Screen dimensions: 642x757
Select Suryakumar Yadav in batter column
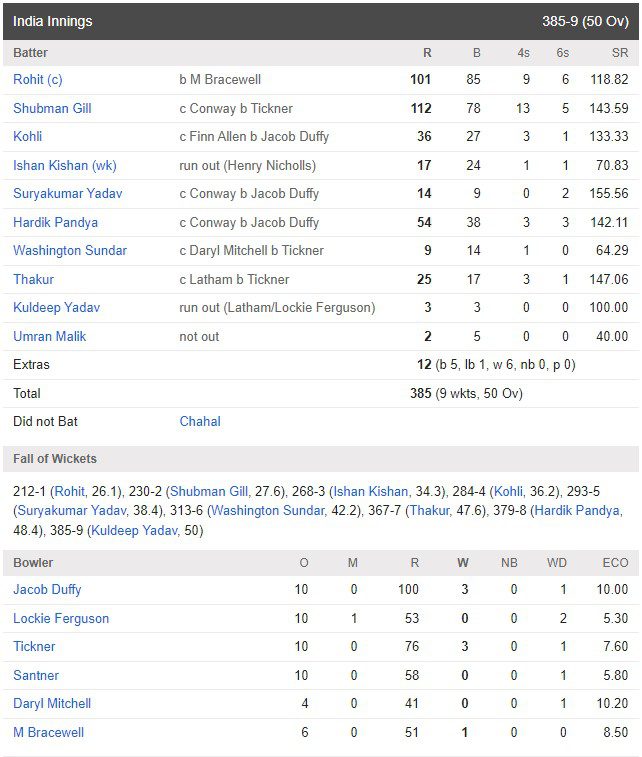coord(68,194)
